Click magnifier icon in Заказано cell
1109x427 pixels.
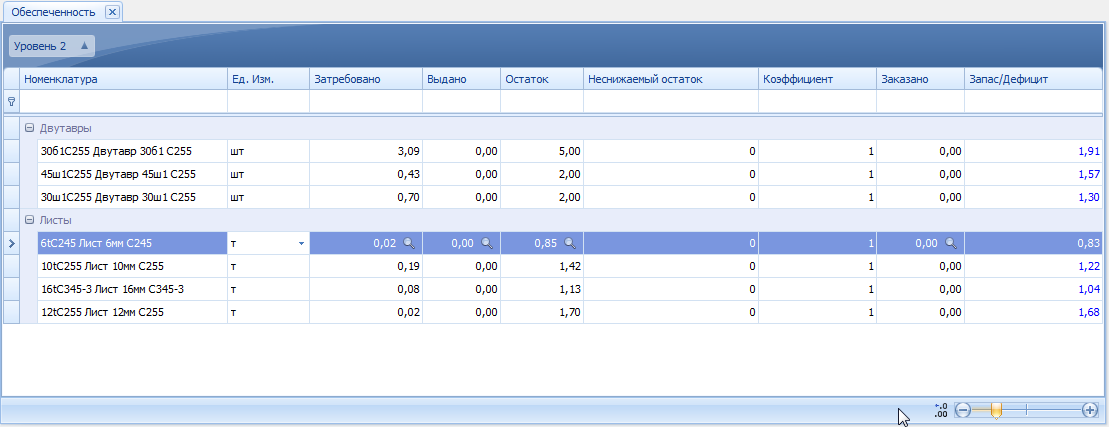coord(949,243)
